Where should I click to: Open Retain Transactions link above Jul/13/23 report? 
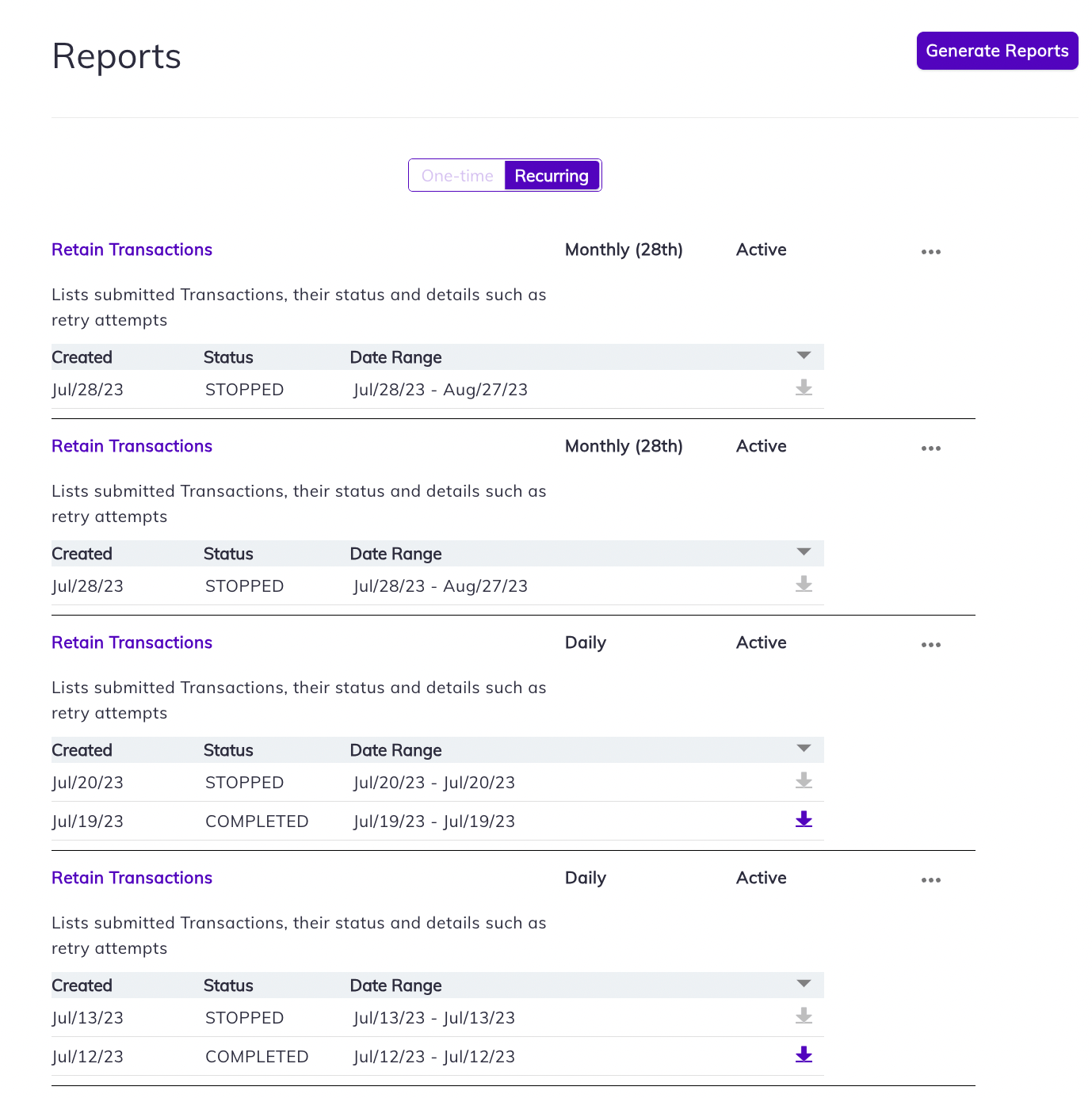[132, 878]
